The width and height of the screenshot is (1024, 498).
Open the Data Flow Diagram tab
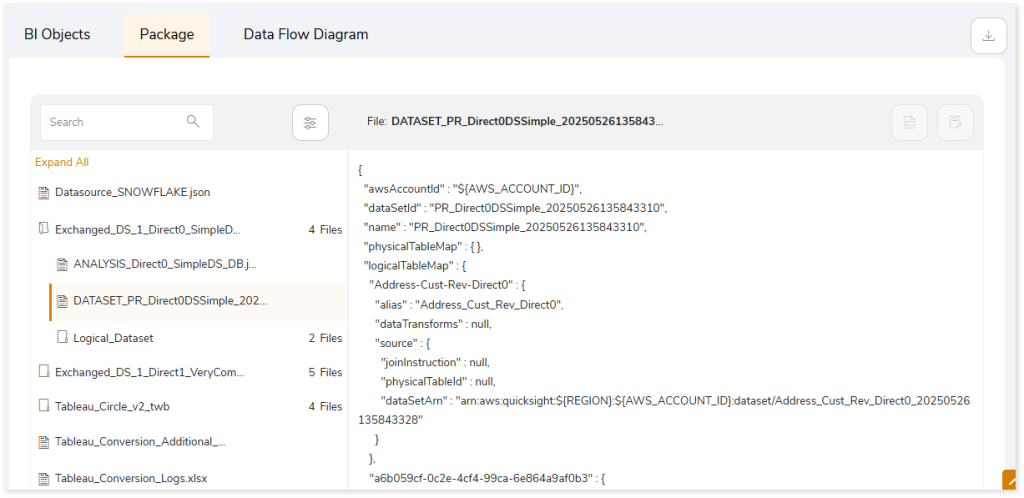(x=306, y=34)
